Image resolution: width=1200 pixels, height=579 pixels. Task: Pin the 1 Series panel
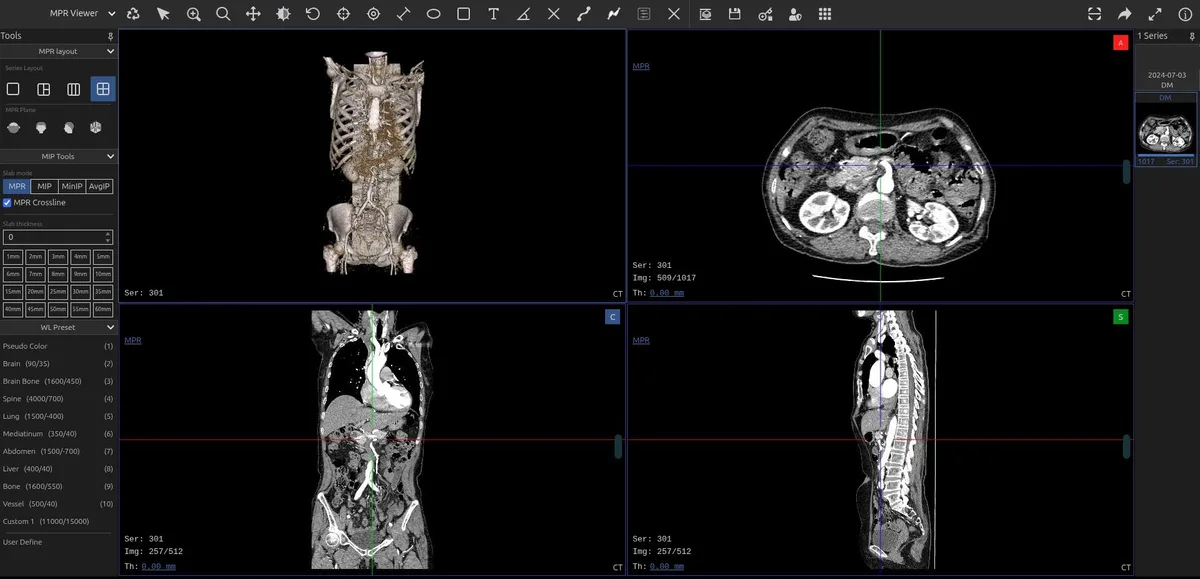(x=1191, y=36)
